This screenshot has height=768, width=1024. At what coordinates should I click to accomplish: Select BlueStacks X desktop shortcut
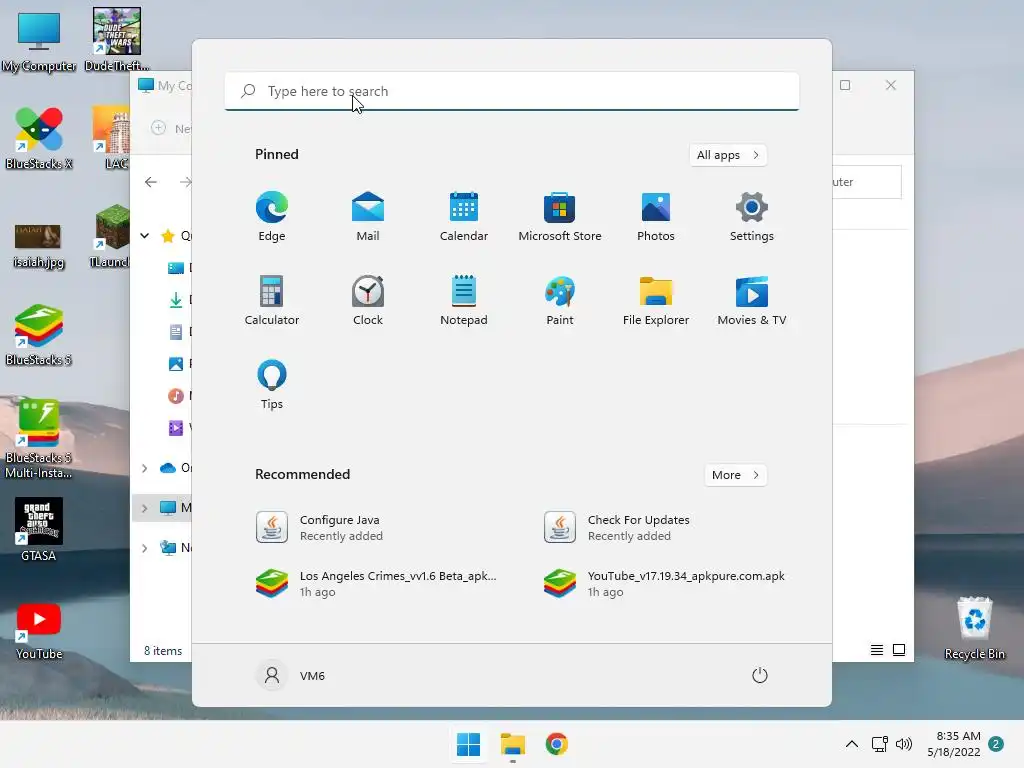tap(39, 138)
